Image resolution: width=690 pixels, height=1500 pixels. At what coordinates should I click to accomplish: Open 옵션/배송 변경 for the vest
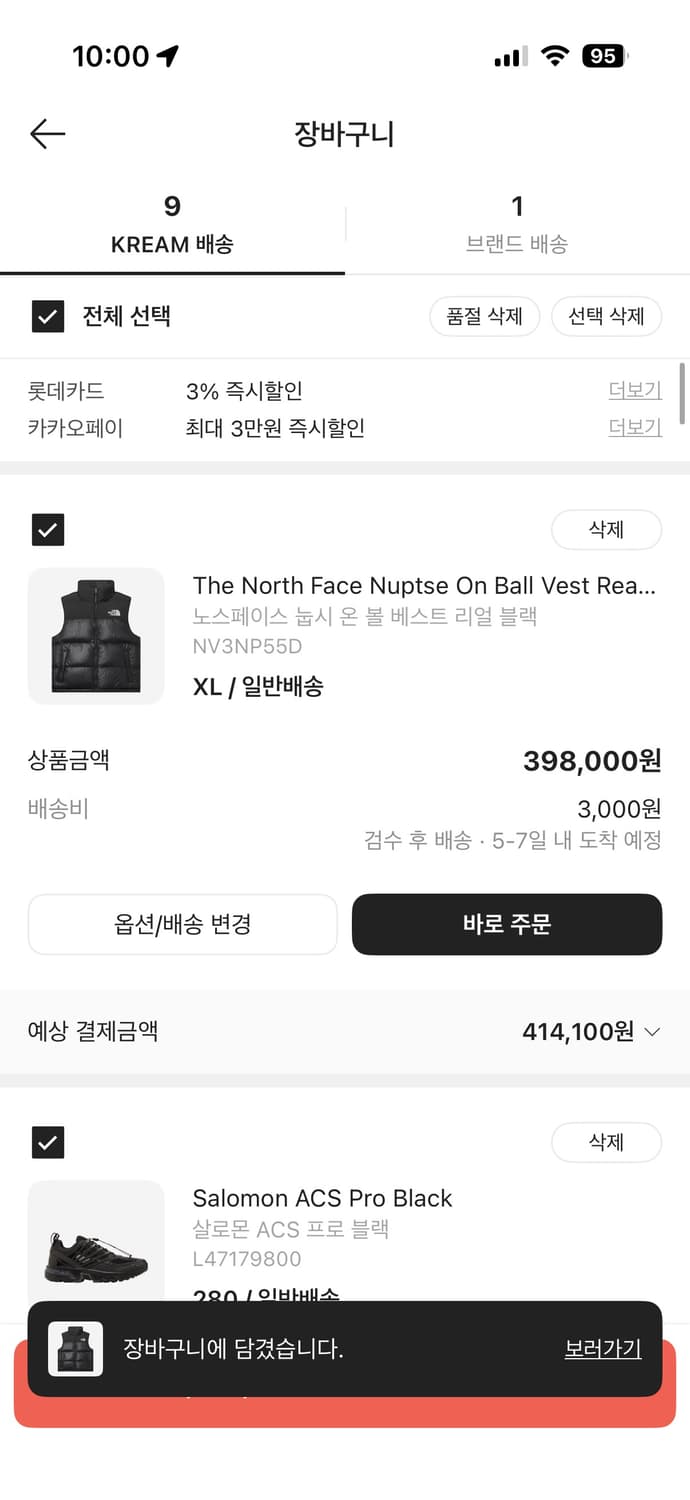pyautogui.click(x=183, y=924)
